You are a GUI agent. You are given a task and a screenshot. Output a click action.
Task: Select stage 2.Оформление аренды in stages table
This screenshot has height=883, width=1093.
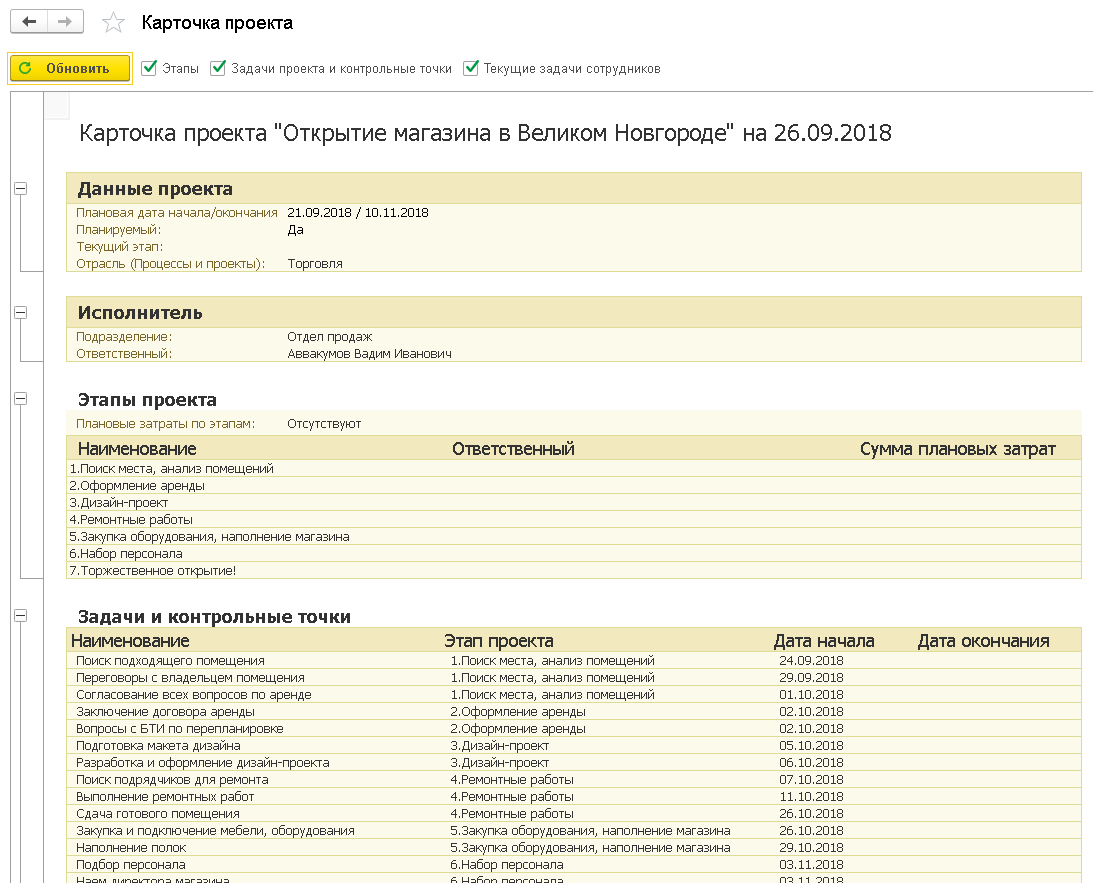[137, 486]
